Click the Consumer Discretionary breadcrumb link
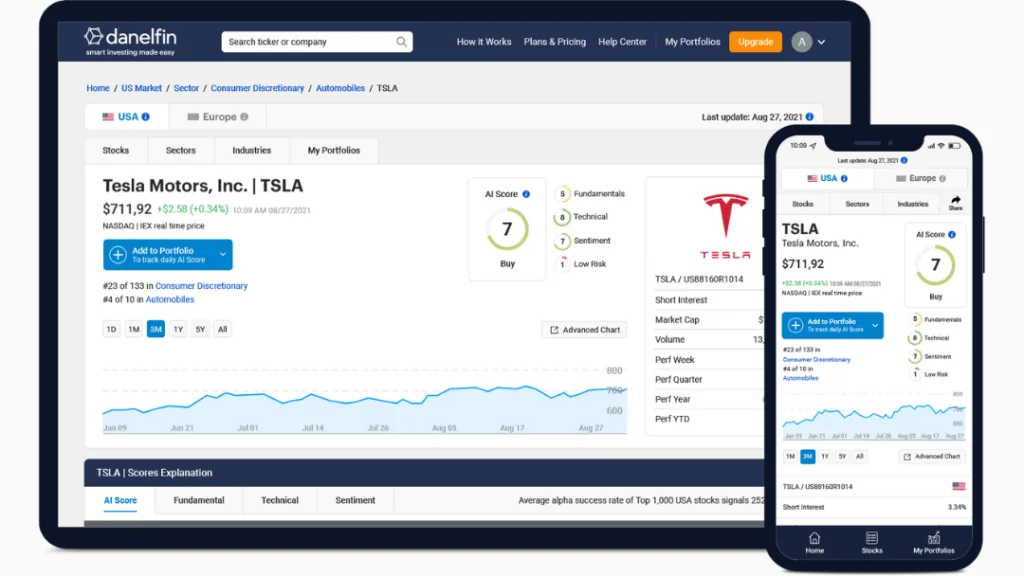The image size is (1024, 576). [257, 88]
